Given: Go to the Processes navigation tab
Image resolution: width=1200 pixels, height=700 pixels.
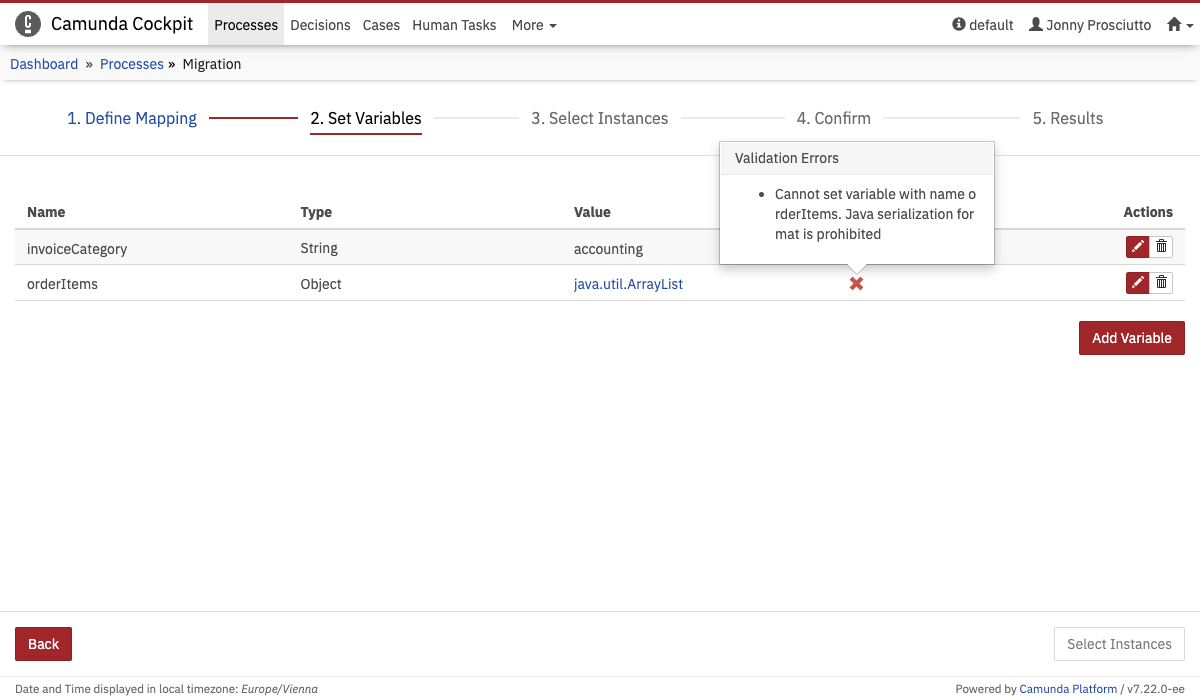Looking at the screenshot, I should coord(246,25).
